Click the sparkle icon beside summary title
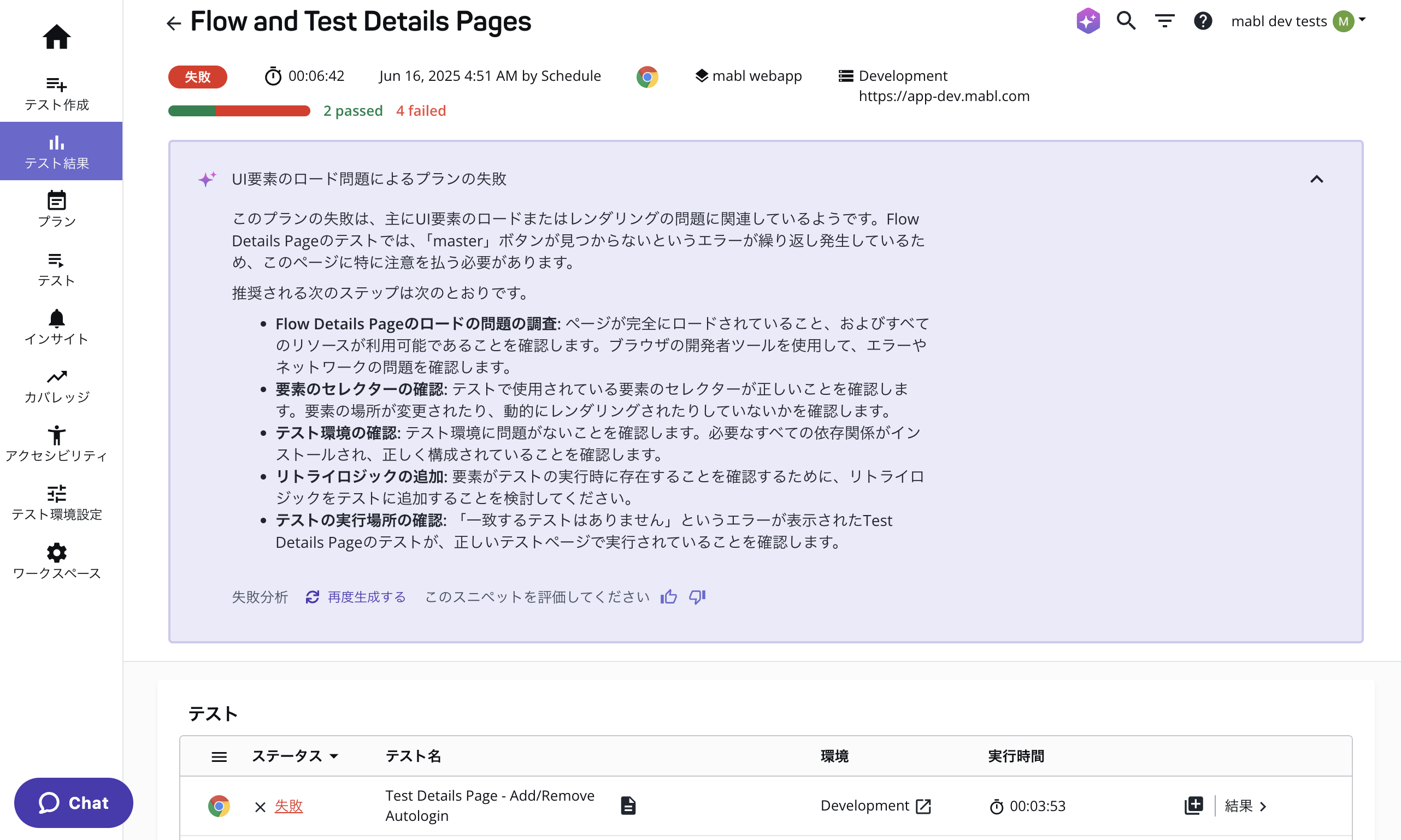Screen dimensions: 1401x840 (x=207, y=179)
